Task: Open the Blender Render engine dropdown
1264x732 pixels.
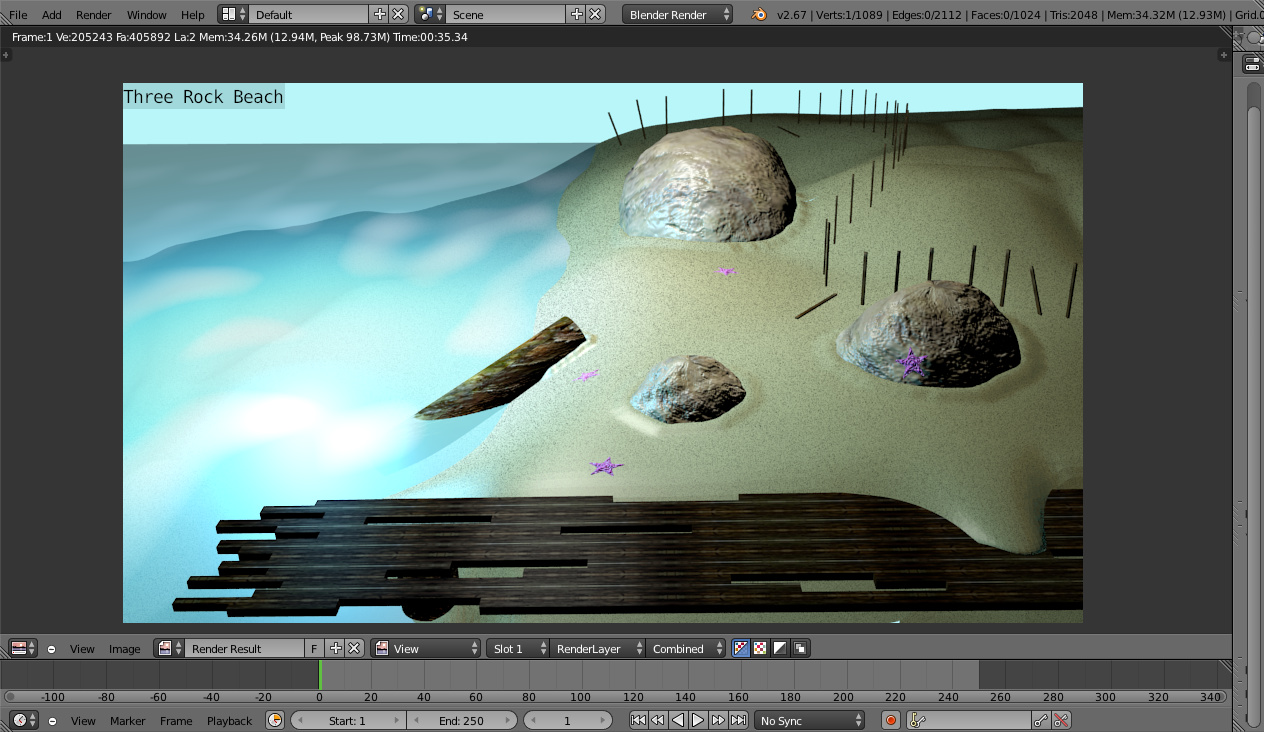Action: [677, 14]
